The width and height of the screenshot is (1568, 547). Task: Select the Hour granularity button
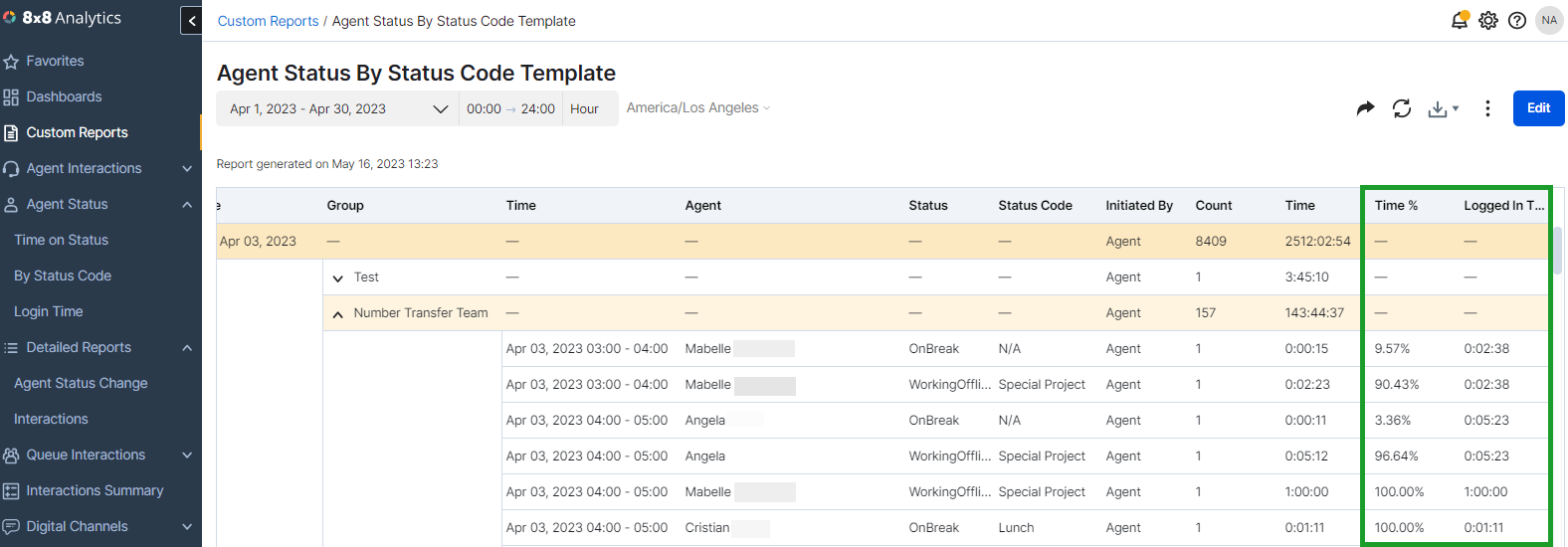pos(584,108)
